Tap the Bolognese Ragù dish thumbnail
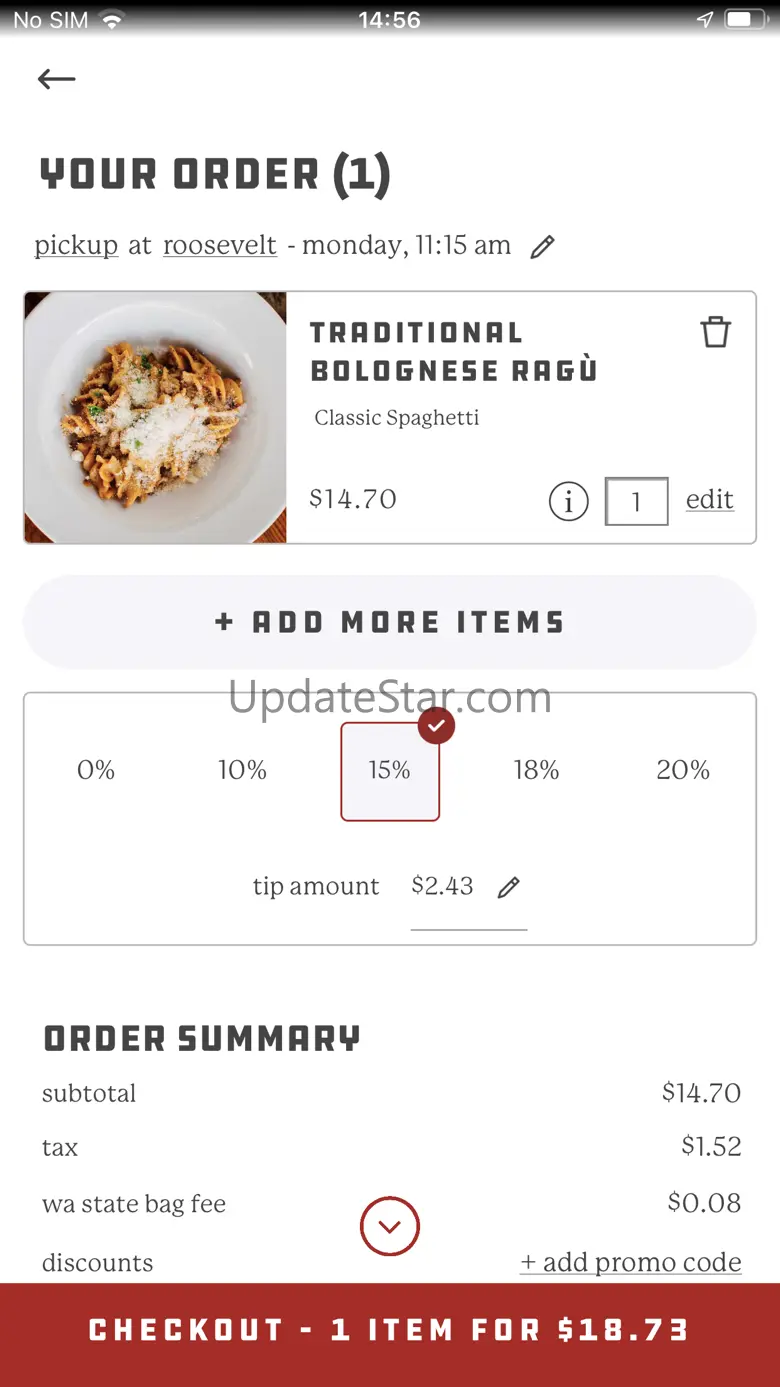Image resolution: width=780 pixels, height=1387 pixels. [x=155, y=418]
